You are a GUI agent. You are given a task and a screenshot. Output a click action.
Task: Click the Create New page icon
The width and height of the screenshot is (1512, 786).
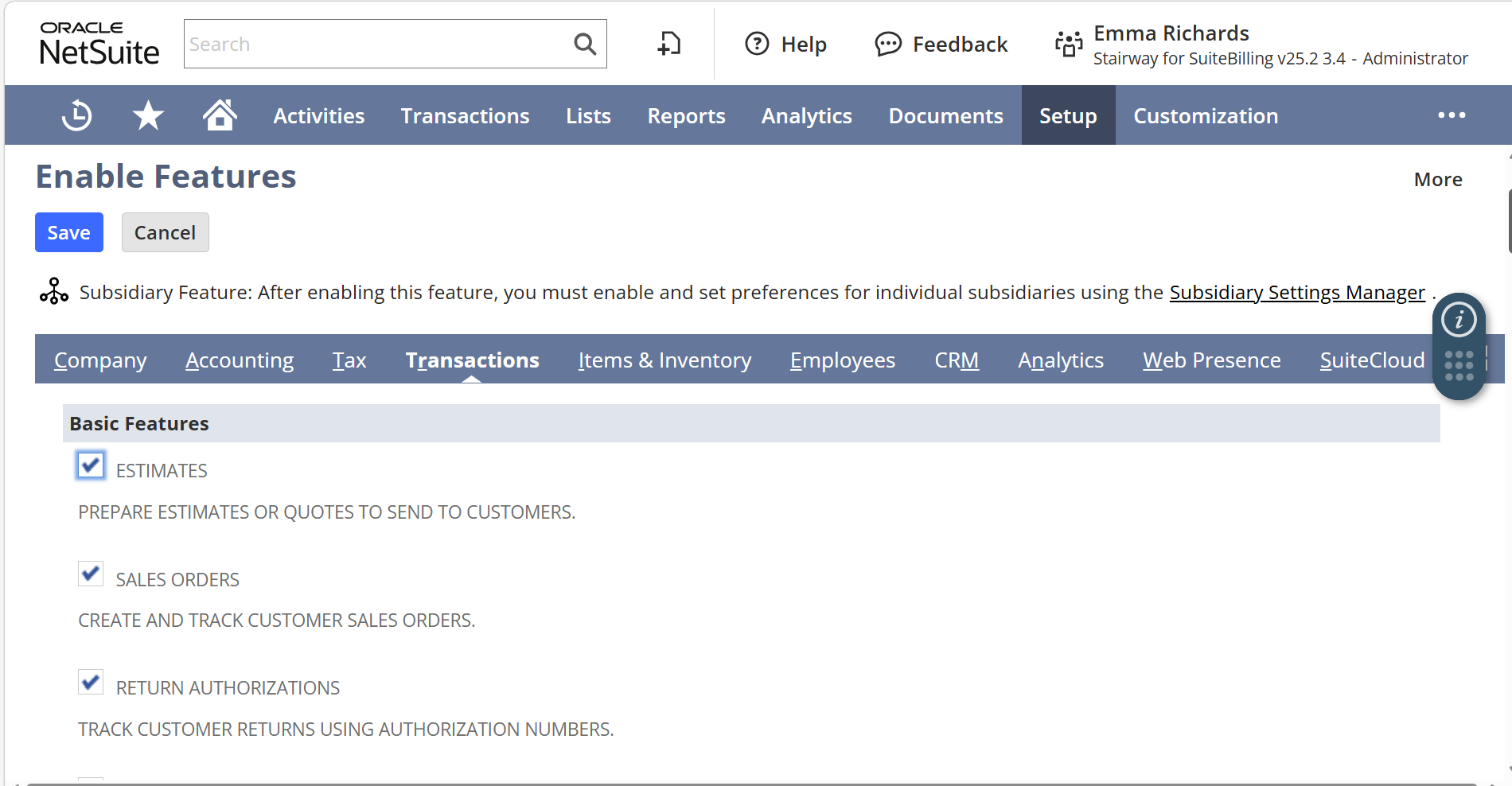[669, 45]
